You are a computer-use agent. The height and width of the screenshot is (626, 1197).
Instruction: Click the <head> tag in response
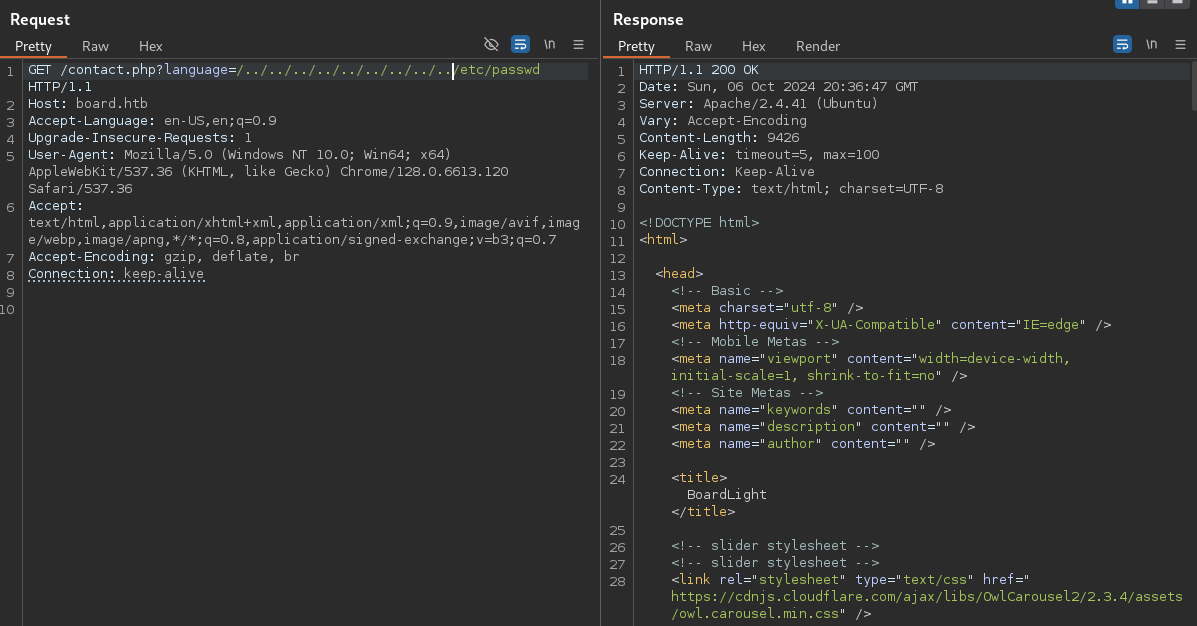(x=679, y=273)
